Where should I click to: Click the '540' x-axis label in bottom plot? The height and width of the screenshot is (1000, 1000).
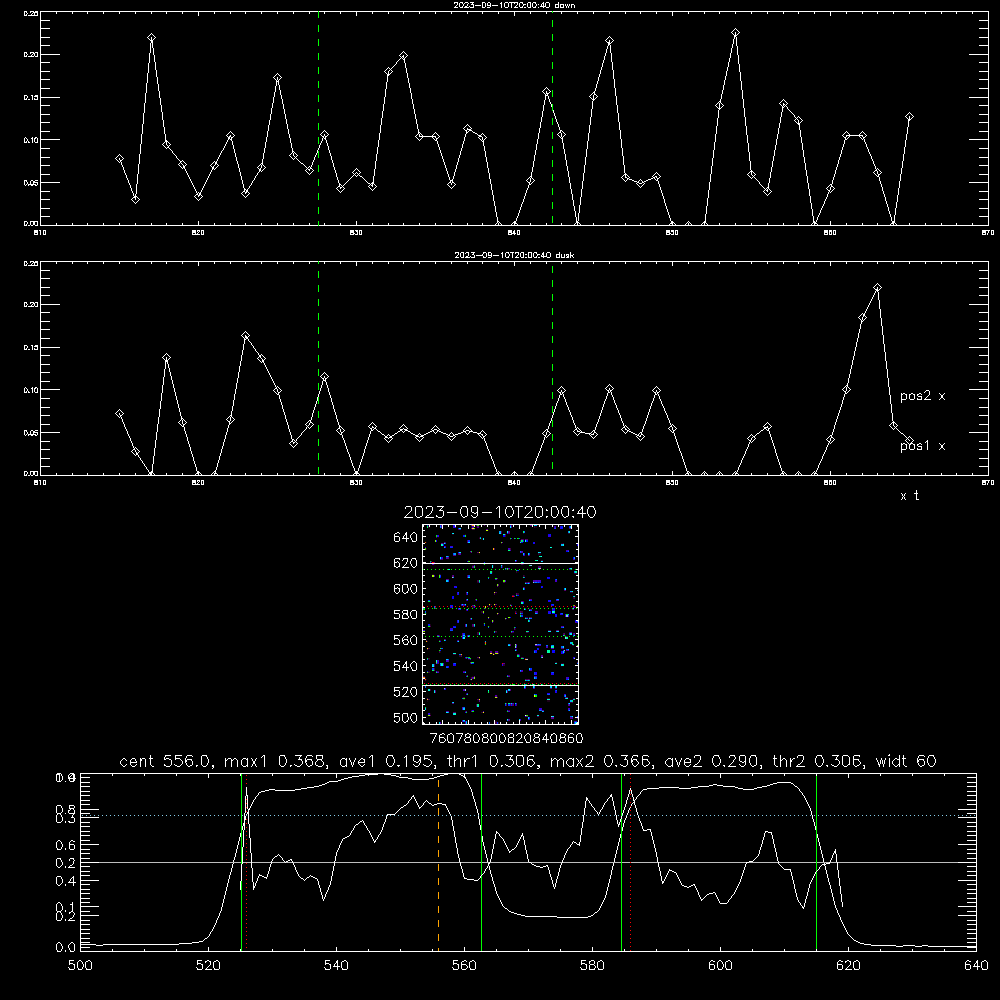click(x=336, y=966)
